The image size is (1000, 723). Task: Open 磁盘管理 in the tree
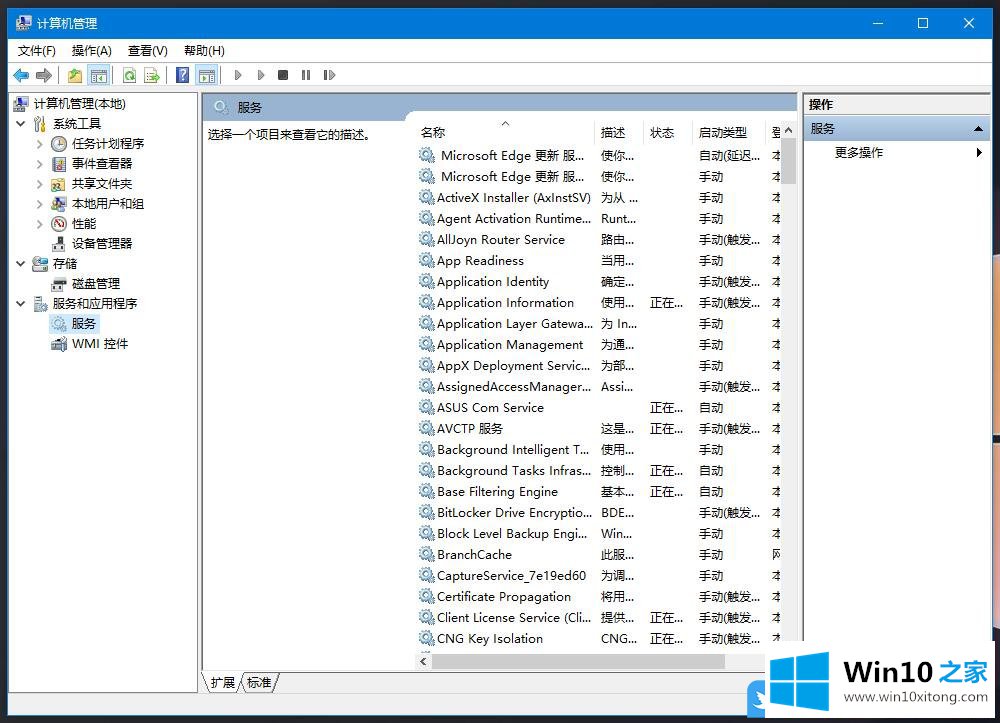coord(96,284)
